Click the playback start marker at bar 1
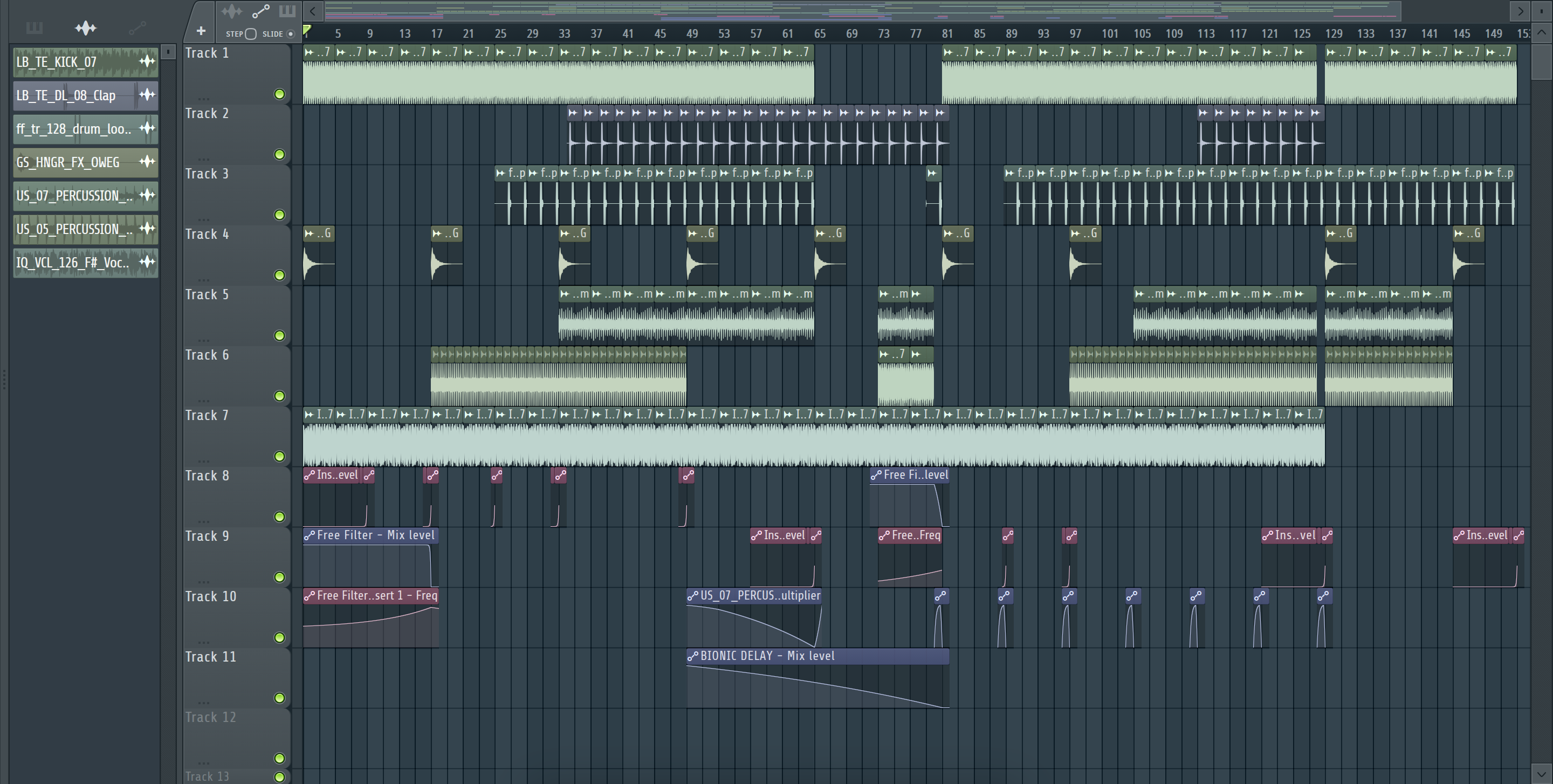Viewport: 1553px width, 784px height. click(307, 30)
